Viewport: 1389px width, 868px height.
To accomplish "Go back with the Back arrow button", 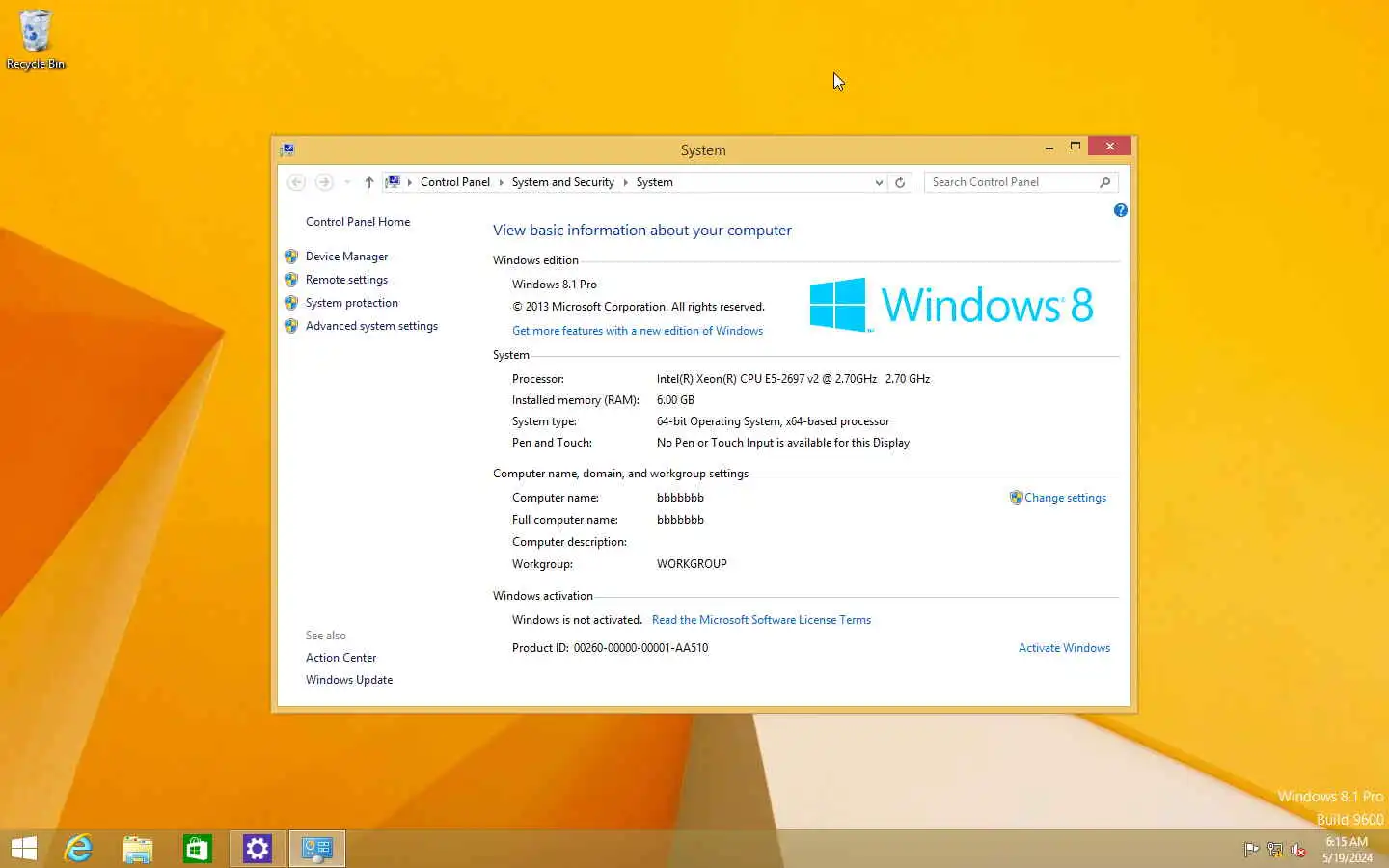I will click(297, 182).
